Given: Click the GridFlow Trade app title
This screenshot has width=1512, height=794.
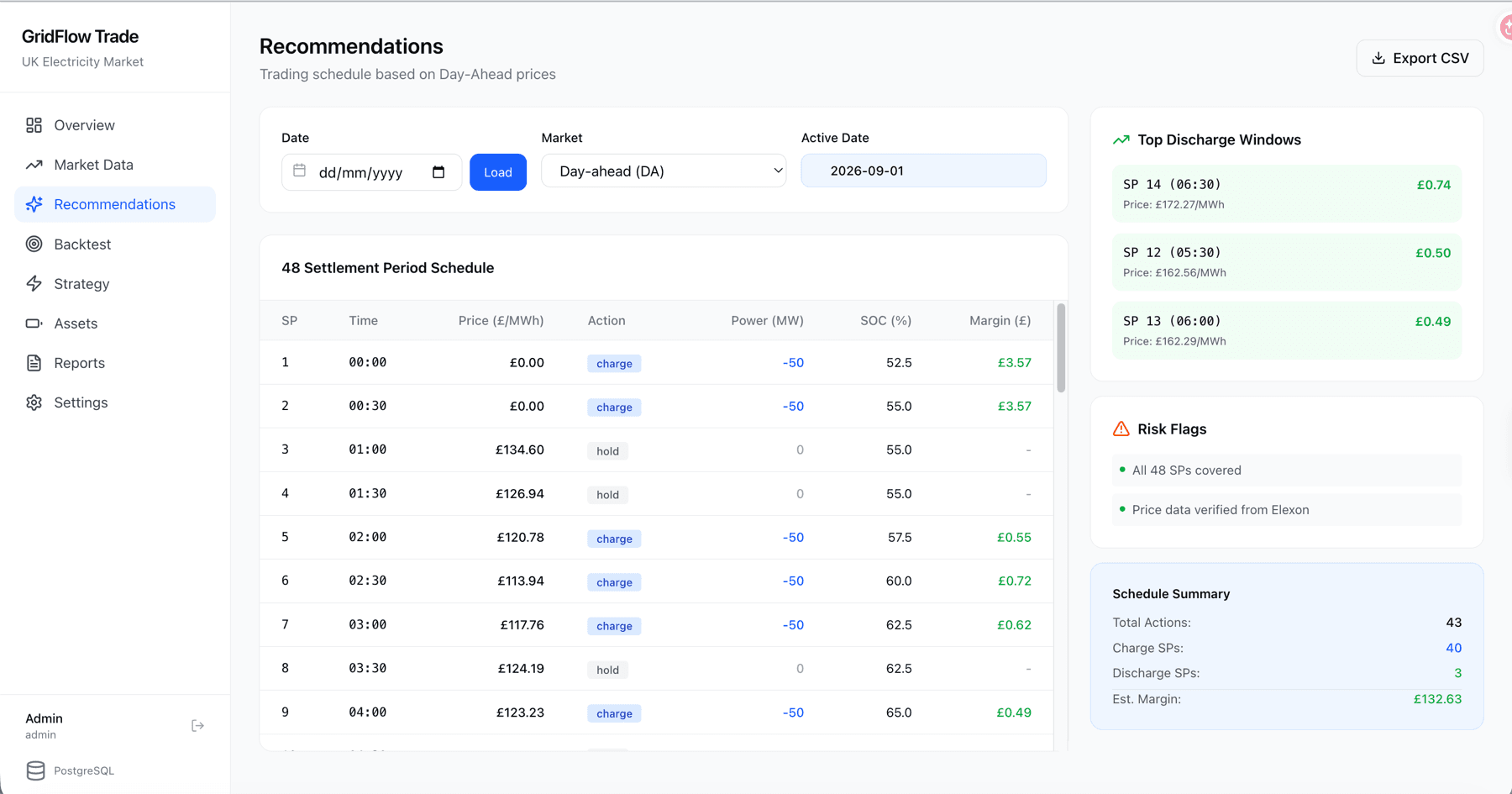Looking at the screenshot, I should 80,36.
